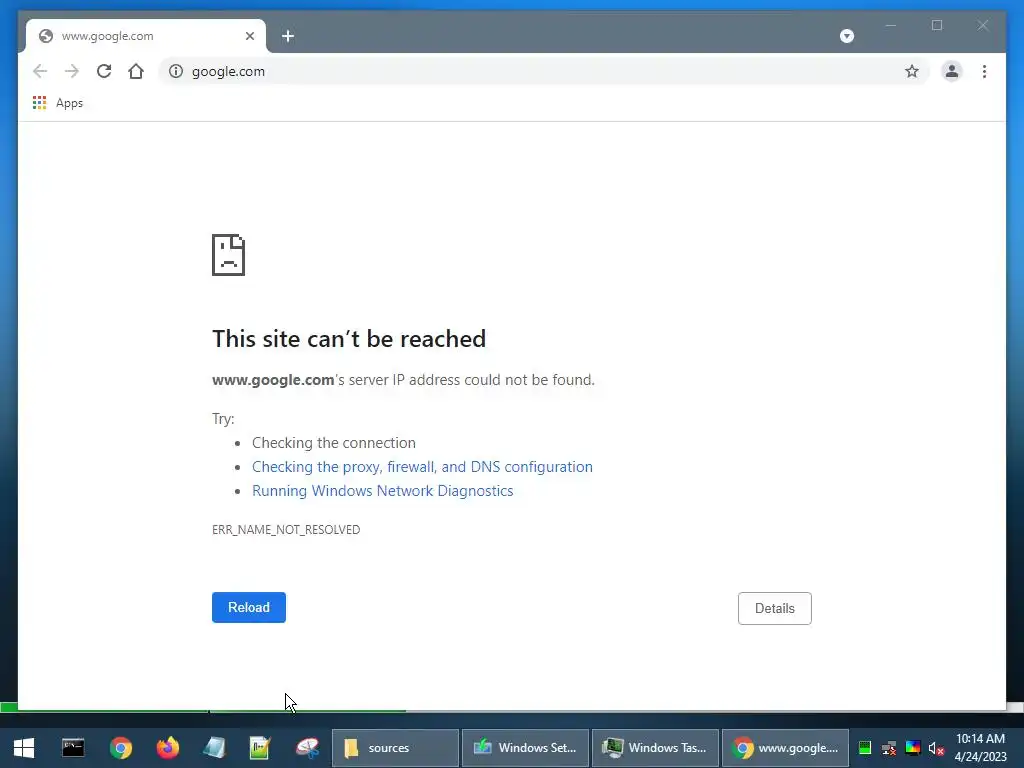
Task: Launch the pinned Chrome icon on the taskbar
Action: click(121, 748)
